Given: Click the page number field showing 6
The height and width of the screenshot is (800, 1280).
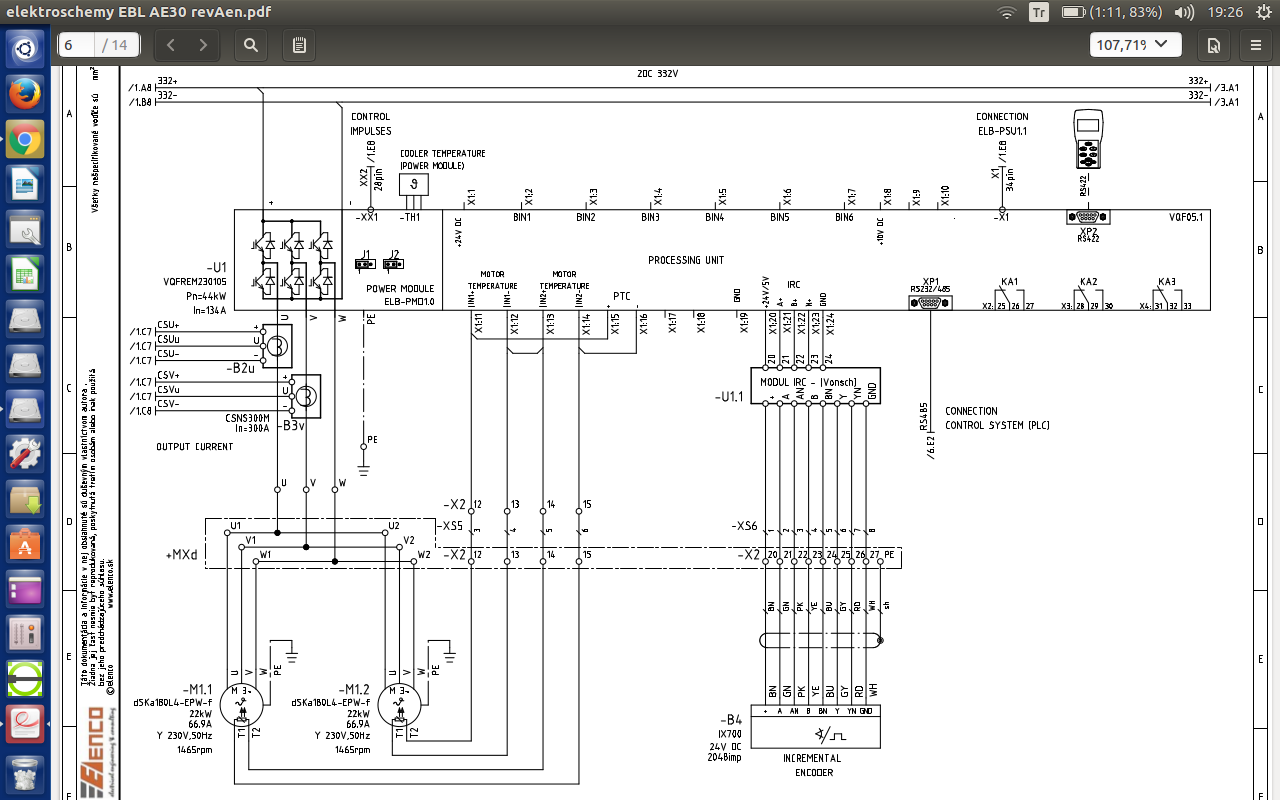Looking at the screenshot, I should tap(76, 45).
